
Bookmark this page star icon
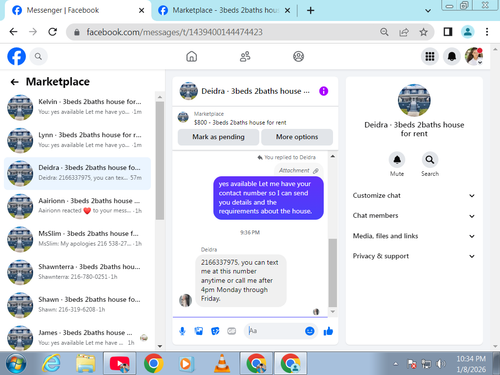coord(423,32)
